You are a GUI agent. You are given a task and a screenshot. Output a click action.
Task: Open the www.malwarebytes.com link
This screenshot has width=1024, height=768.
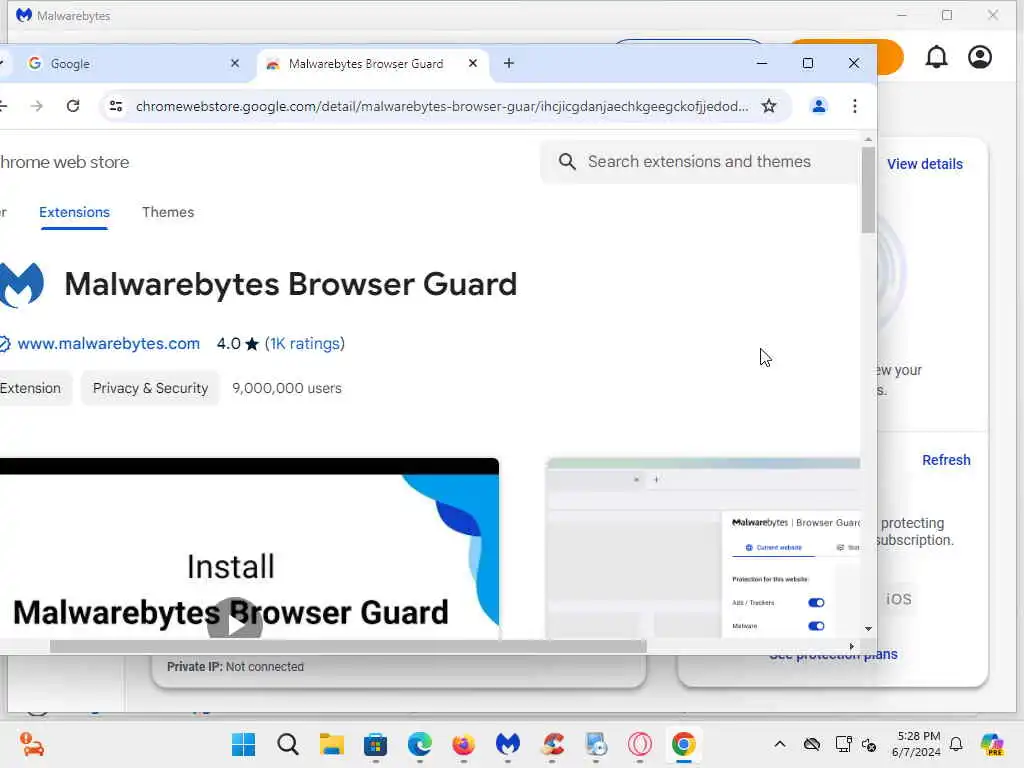coord(108,344)
